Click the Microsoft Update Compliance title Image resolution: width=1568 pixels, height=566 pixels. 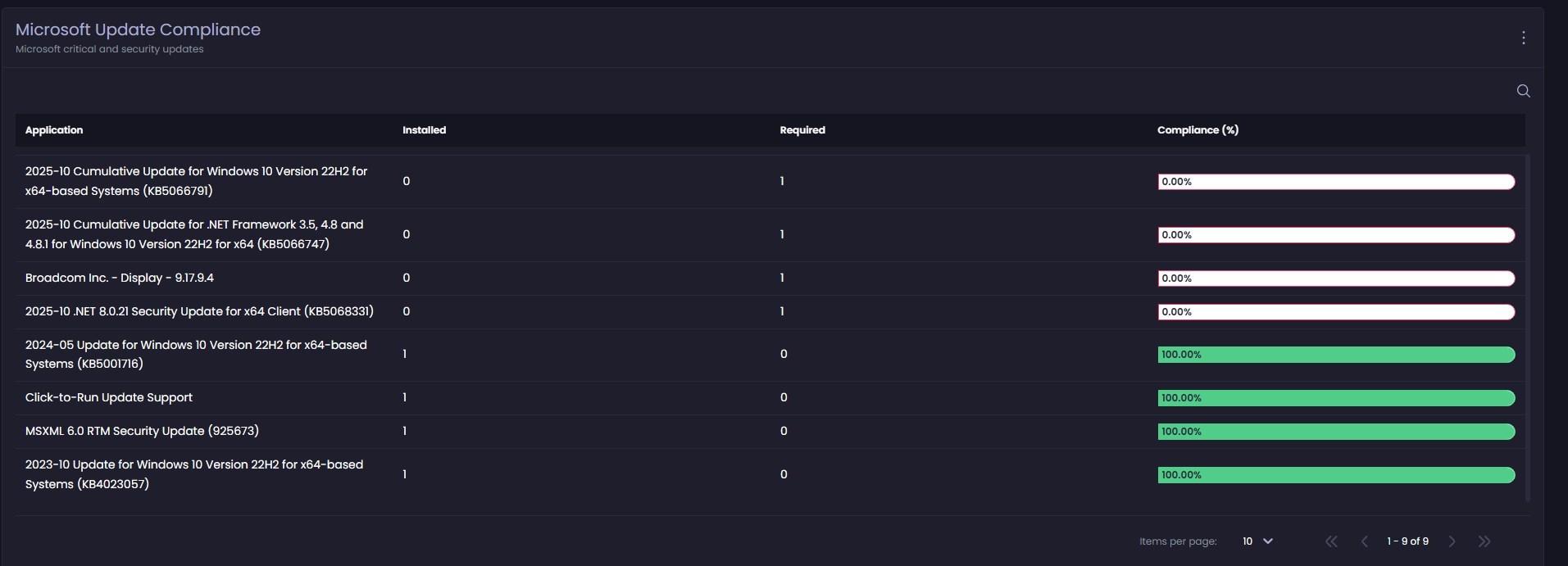pos(138,29)
